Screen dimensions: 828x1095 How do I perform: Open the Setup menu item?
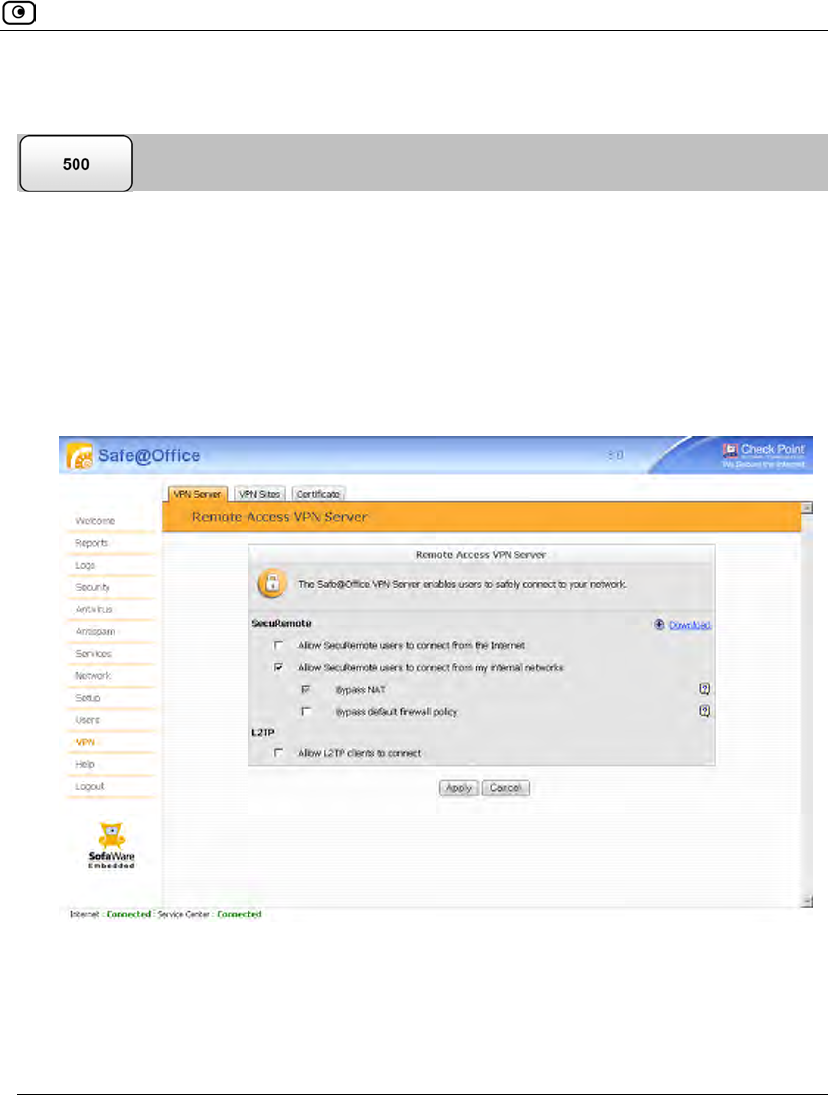(x=88, y=698)
